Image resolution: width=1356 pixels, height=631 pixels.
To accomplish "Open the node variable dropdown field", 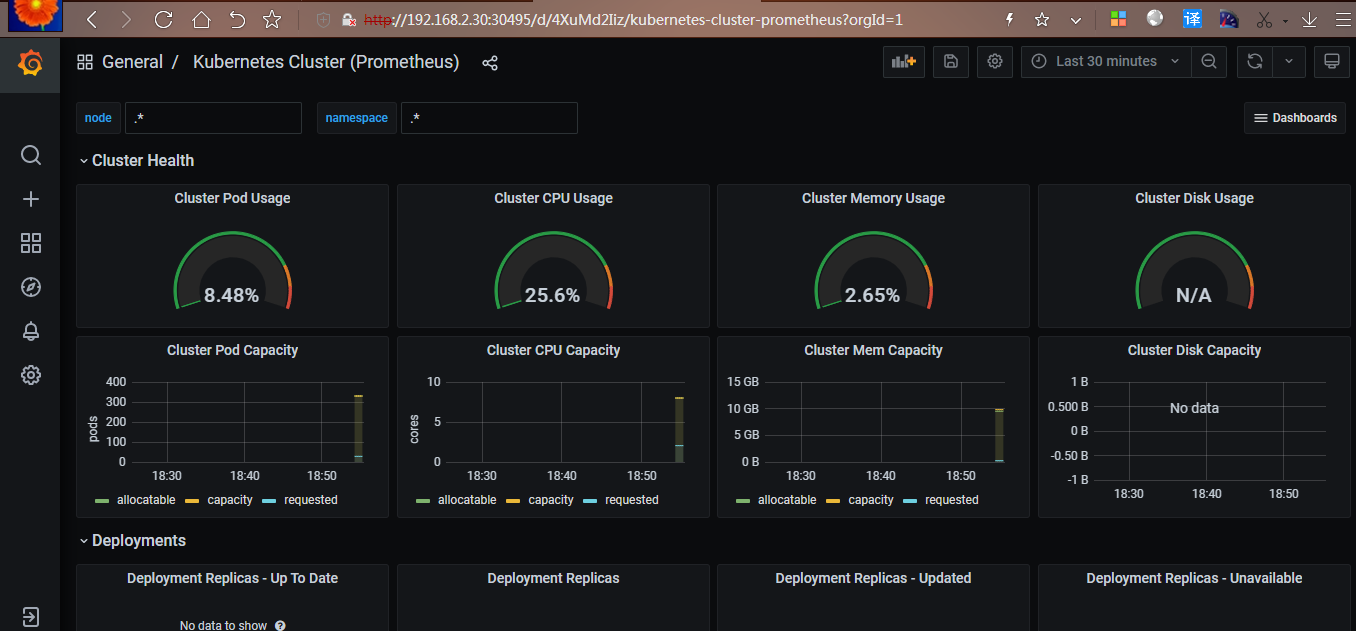I will 213,118.
